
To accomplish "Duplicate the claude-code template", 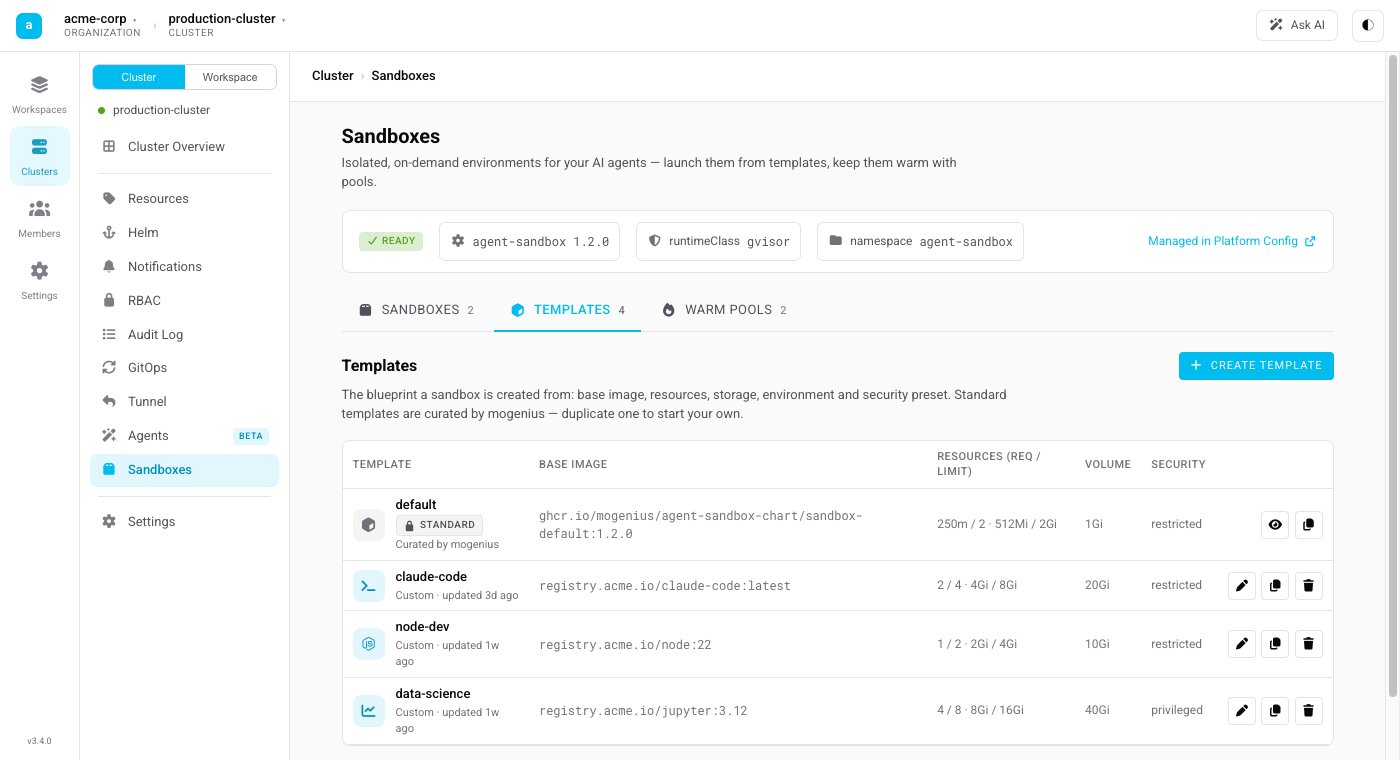I will [x=1275, y=586].
